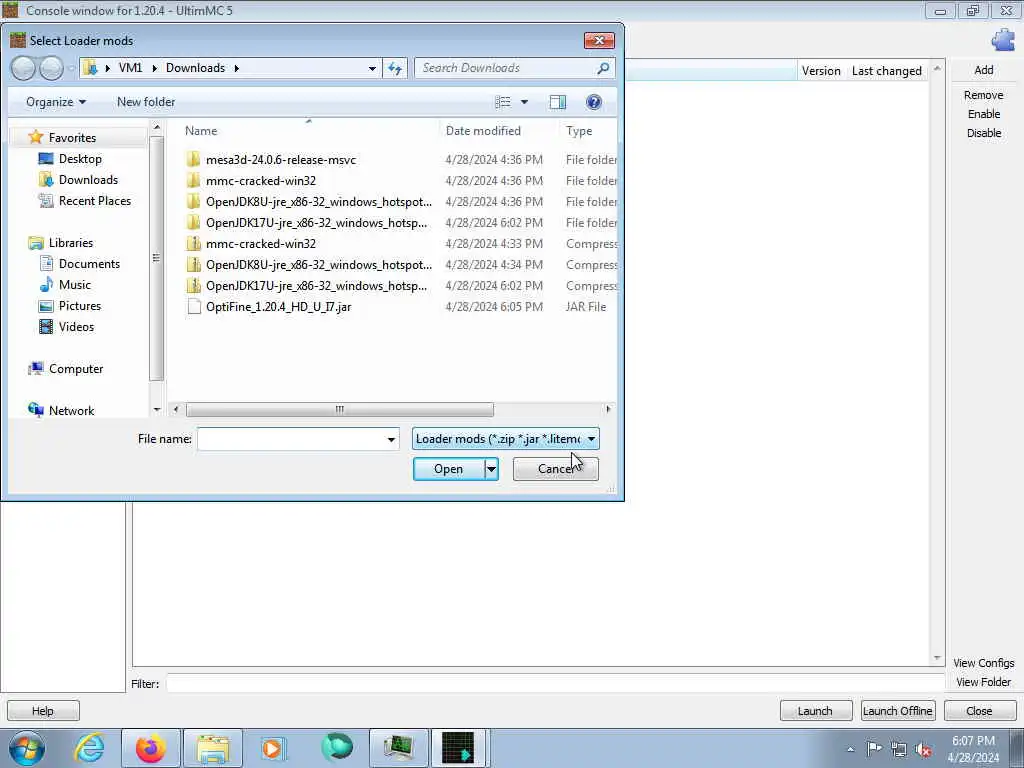Click the Back navigation arrow in file dialog
Viewport: 1024px width, 768px height.
pos(23,68)
